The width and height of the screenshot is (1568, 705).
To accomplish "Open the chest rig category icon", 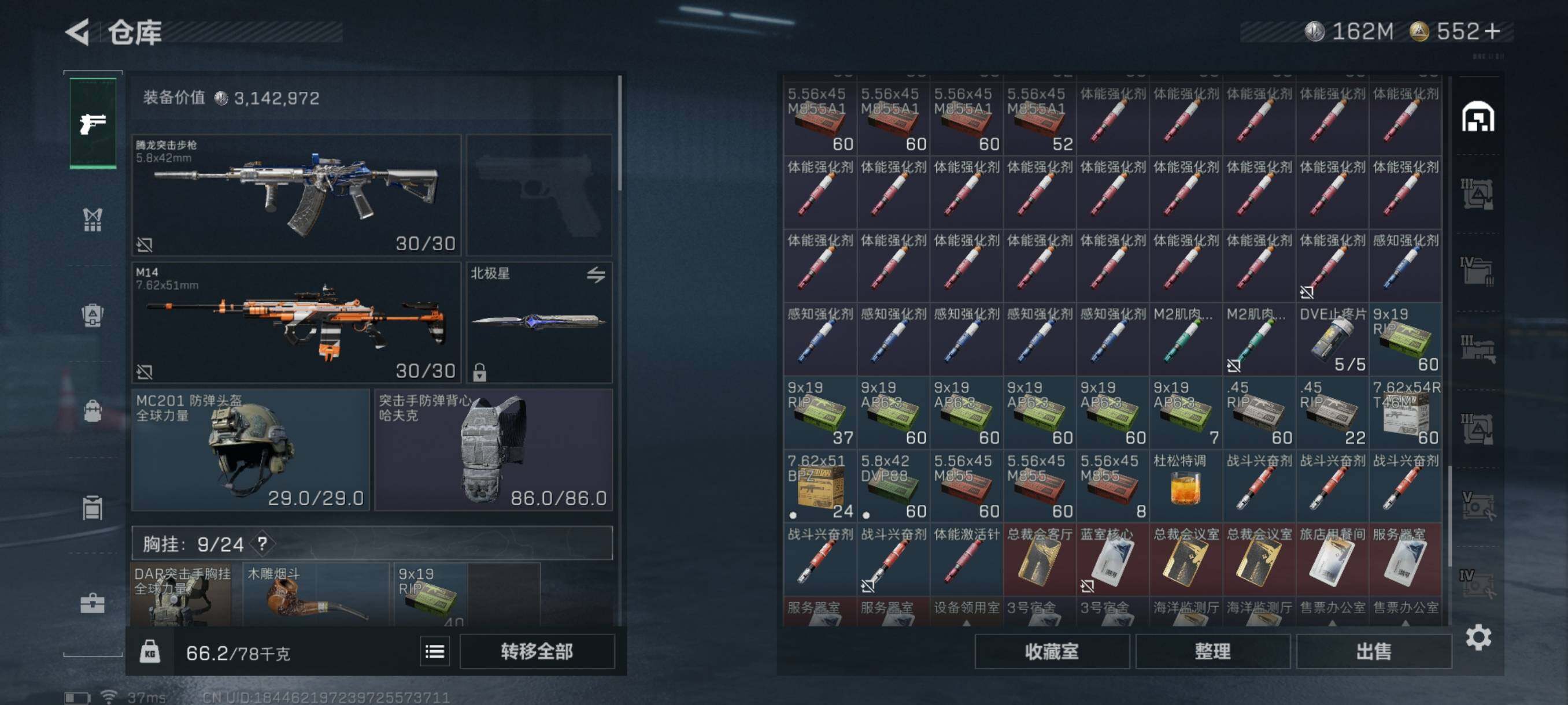I will coord(93,220).
